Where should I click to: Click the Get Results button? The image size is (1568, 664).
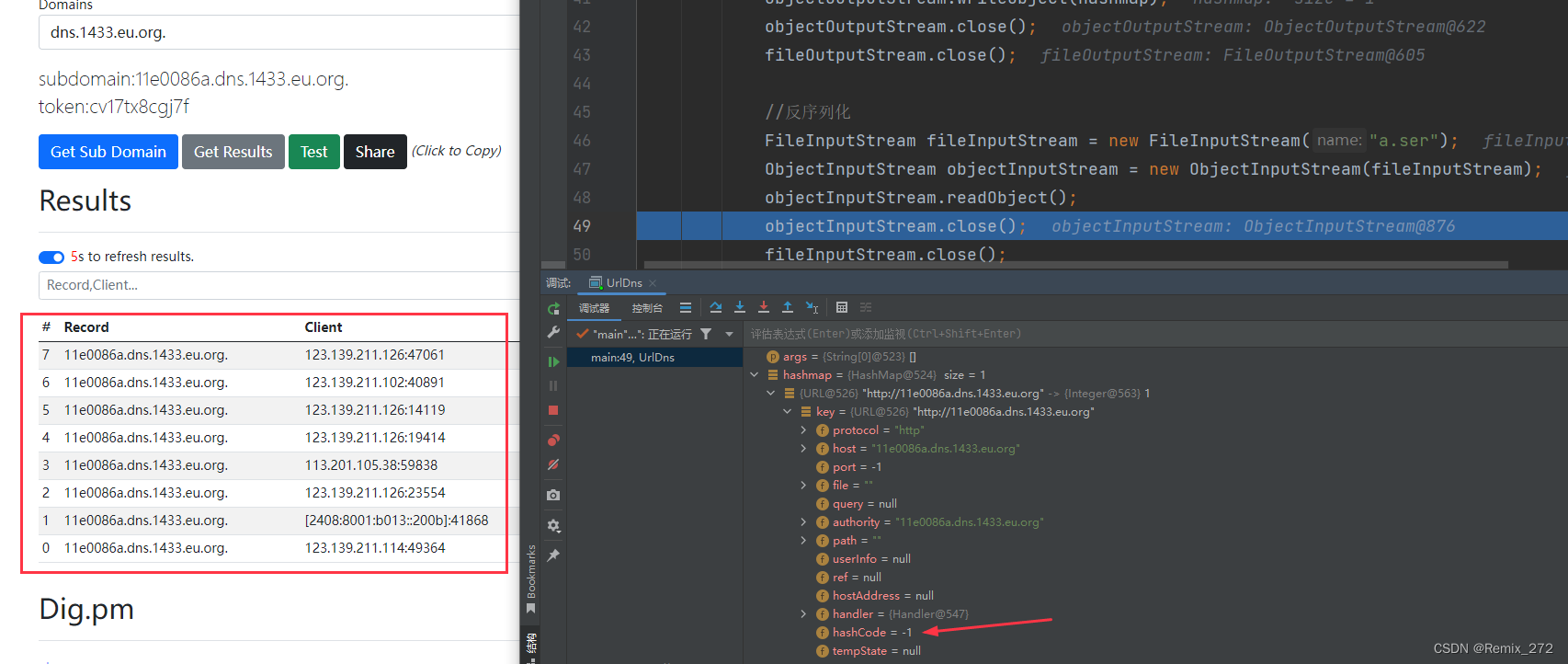(x=233, y=152)
